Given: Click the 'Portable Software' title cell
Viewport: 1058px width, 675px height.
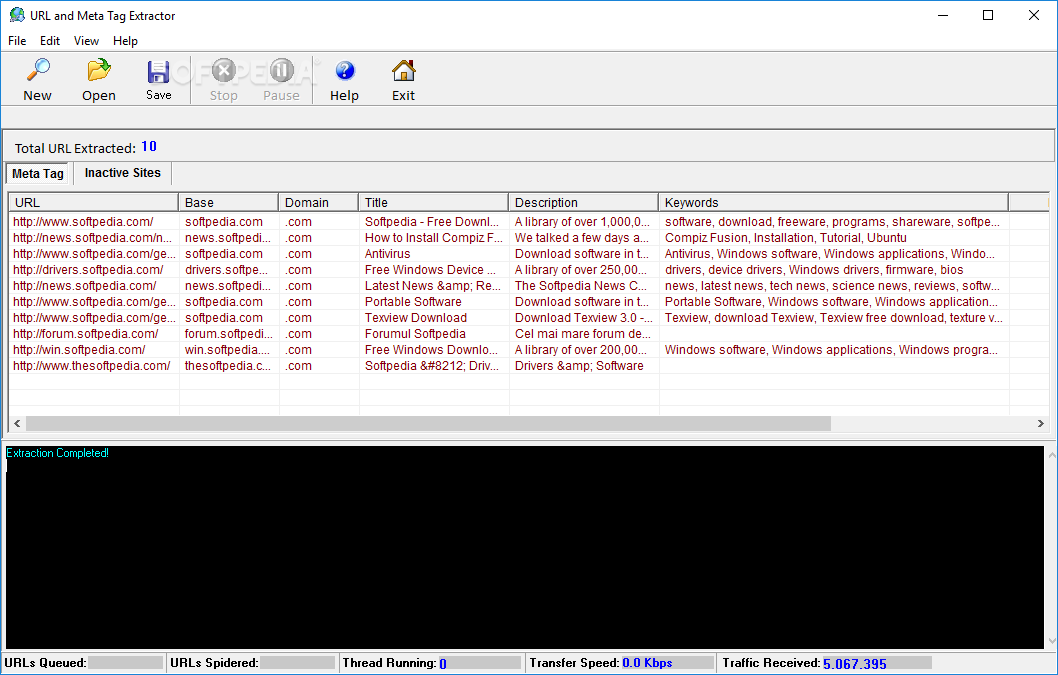Looking at the screenshot, I should coord(413,302).
